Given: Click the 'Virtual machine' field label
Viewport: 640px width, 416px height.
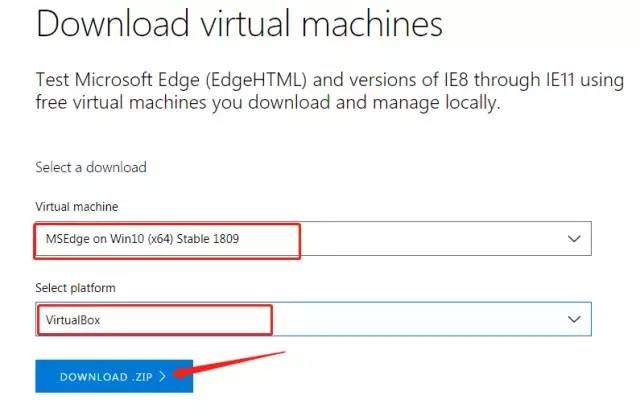Looking at the screenshot, I should coord(77,207).
